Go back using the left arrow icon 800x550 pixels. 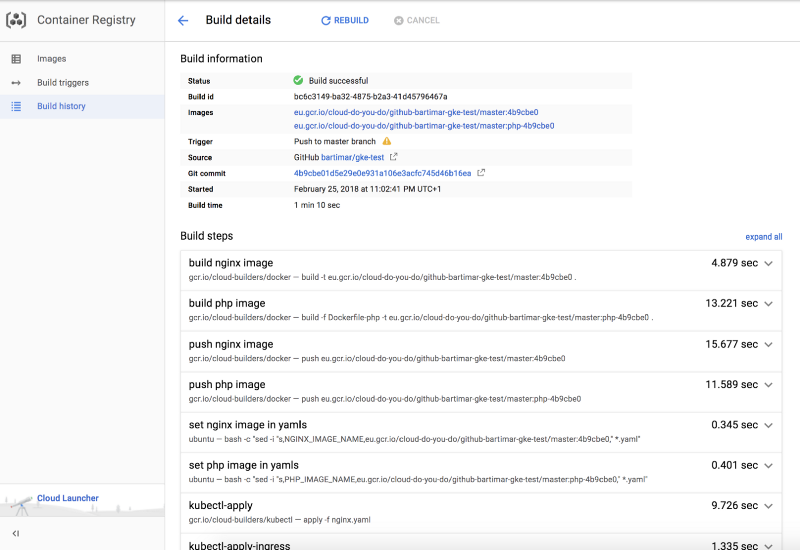click(x=183, y=20)
